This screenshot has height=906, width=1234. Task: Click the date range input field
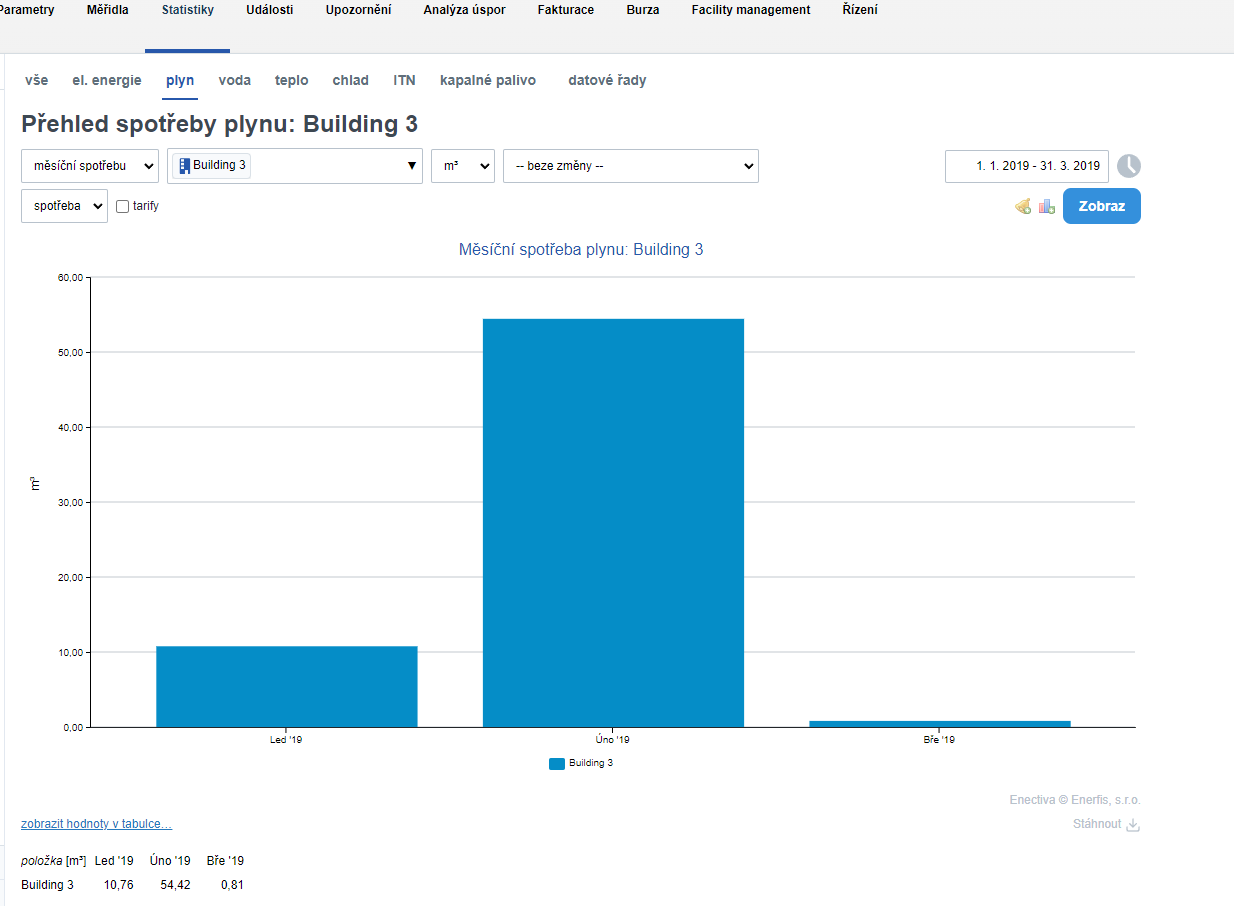tap(1026, 166)
